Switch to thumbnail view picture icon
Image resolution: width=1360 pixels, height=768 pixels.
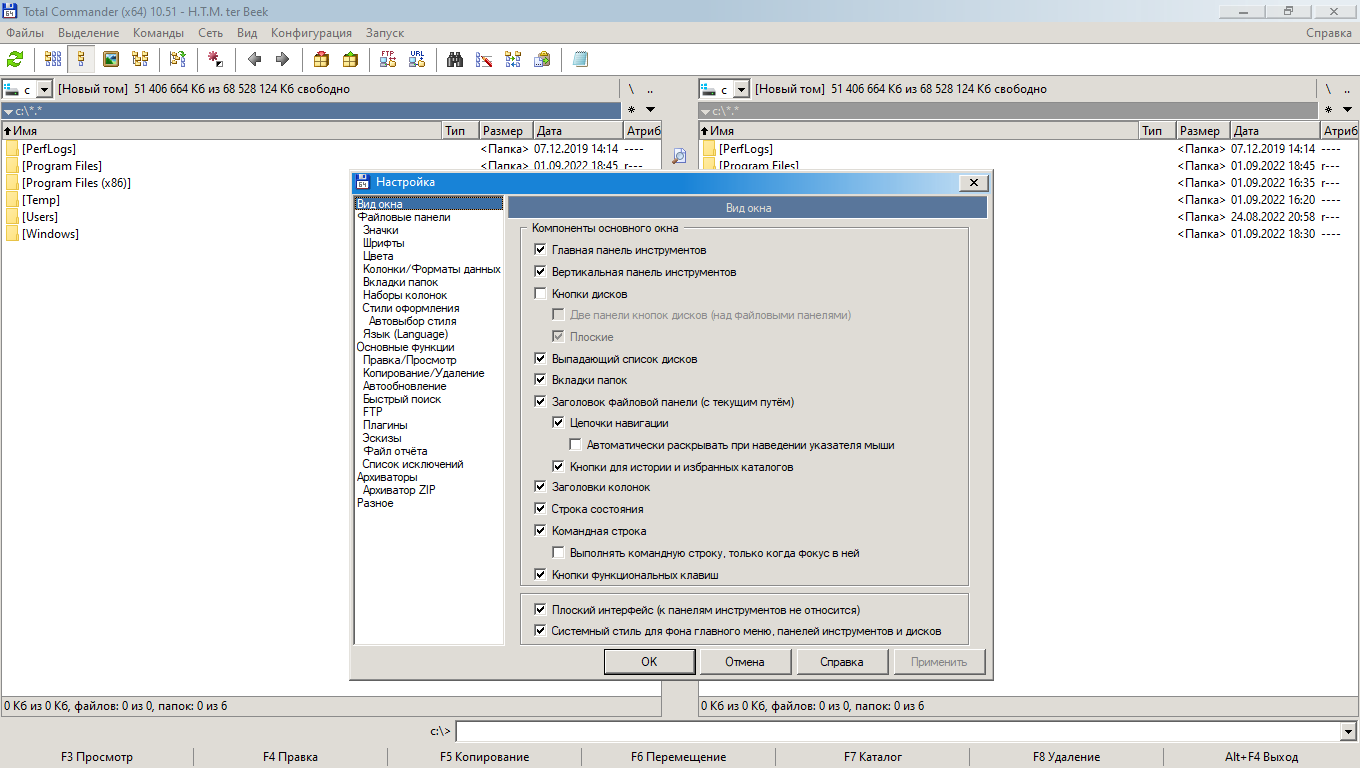click(x=111, y=59)
